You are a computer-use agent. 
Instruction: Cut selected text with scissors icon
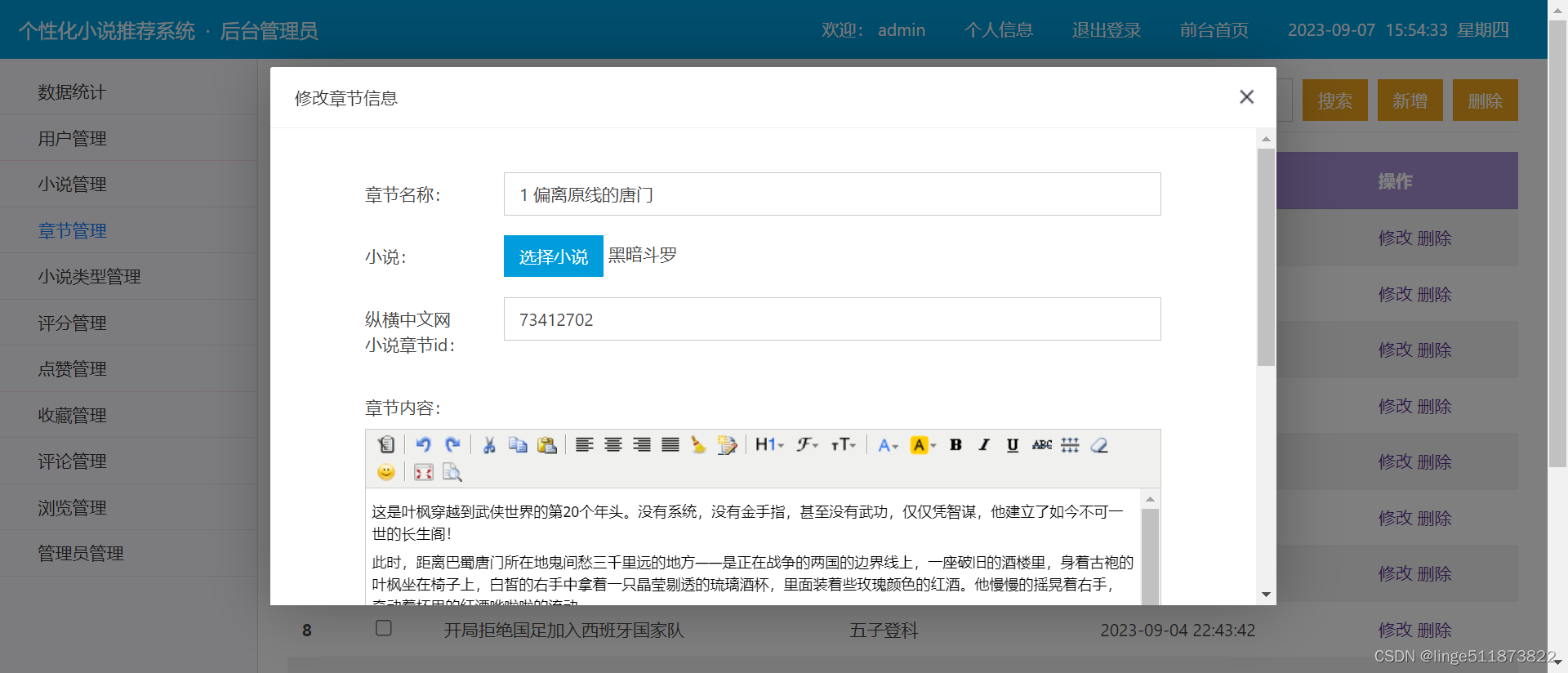pos(489,444)
